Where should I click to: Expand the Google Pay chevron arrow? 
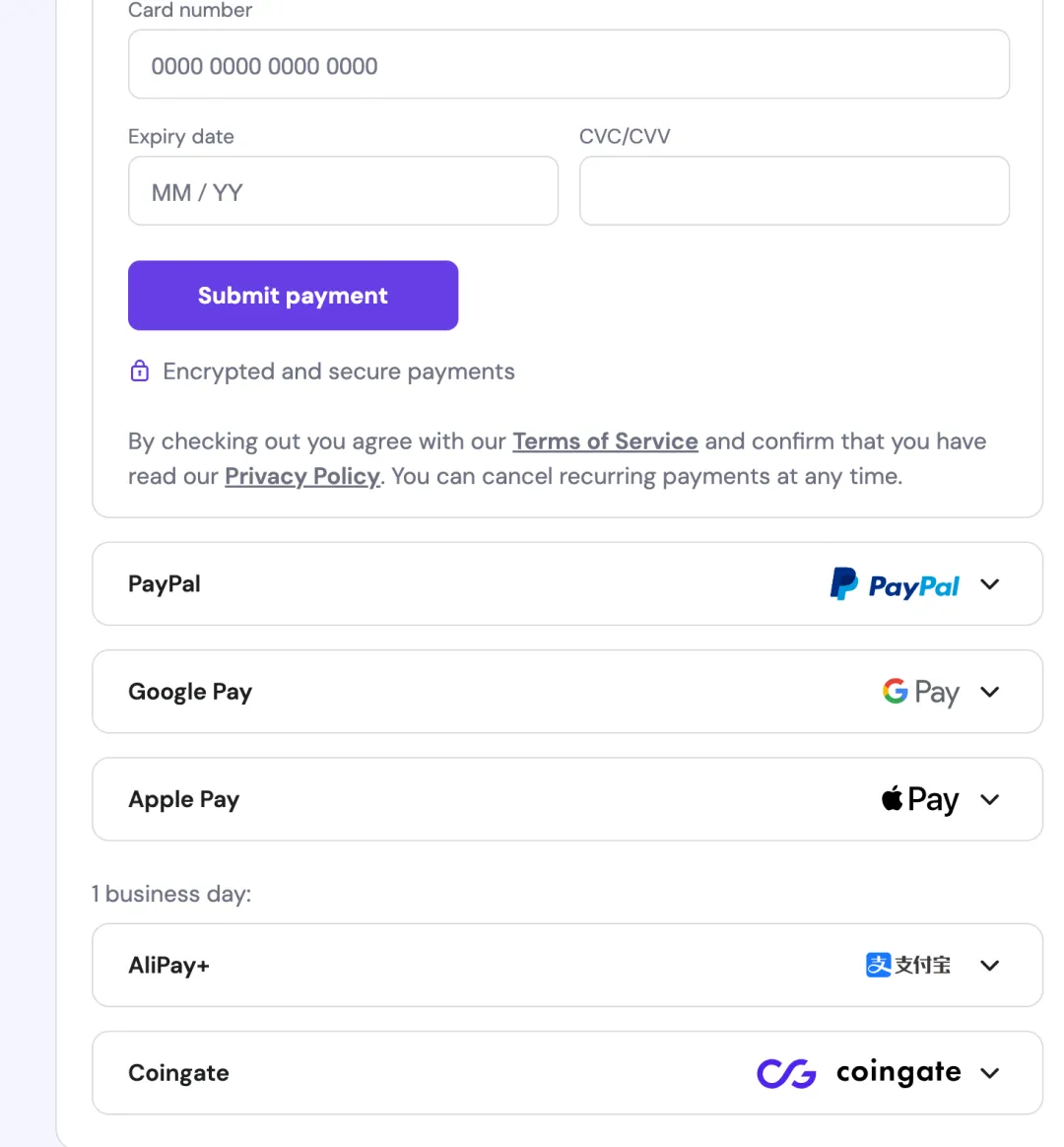[990, 692]
